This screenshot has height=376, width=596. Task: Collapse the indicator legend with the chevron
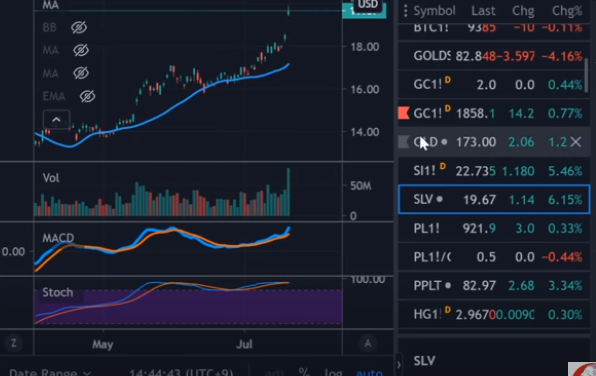56,120
